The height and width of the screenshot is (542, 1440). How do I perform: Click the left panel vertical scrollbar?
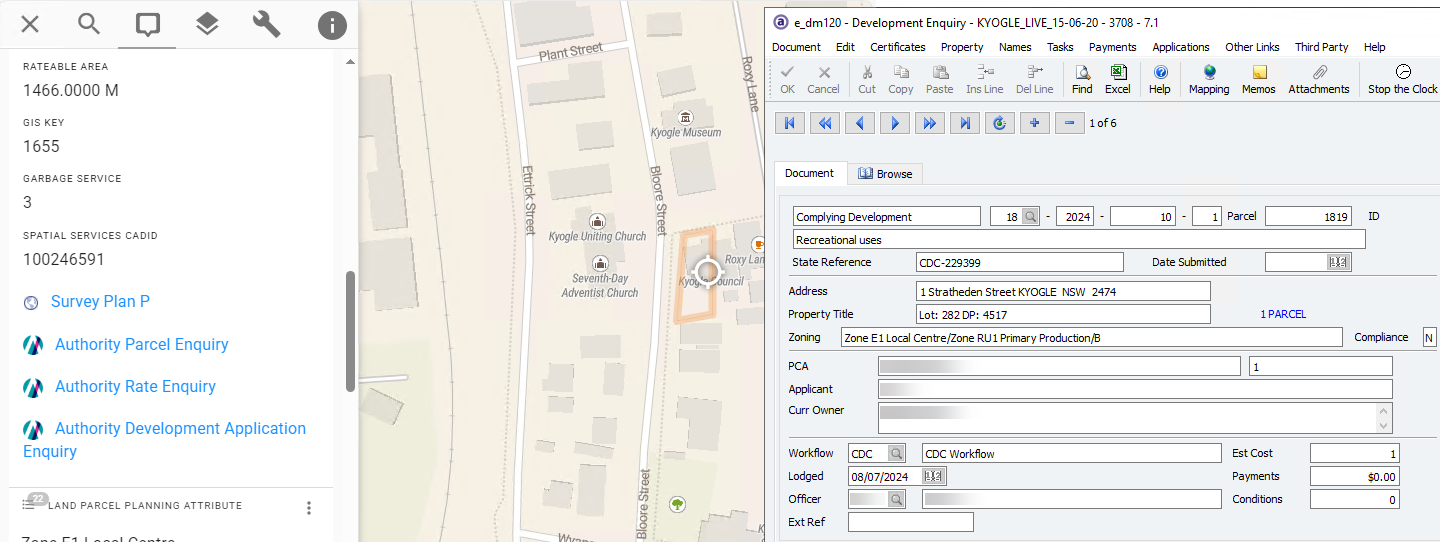click(x=350, y=330)
